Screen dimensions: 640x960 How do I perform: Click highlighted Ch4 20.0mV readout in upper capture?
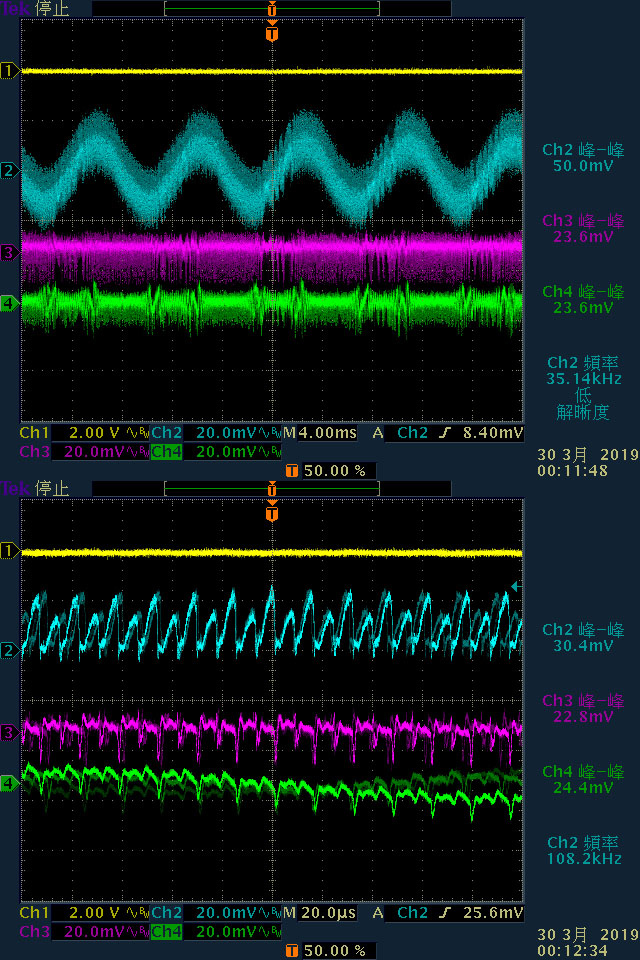point(216,452)
